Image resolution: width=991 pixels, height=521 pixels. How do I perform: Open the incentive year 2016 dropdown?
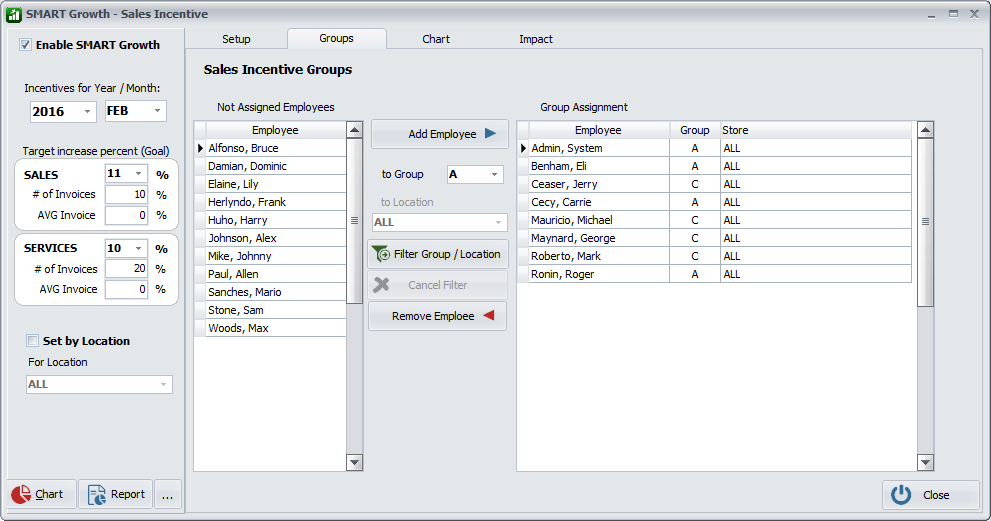[x=87, y=111]
